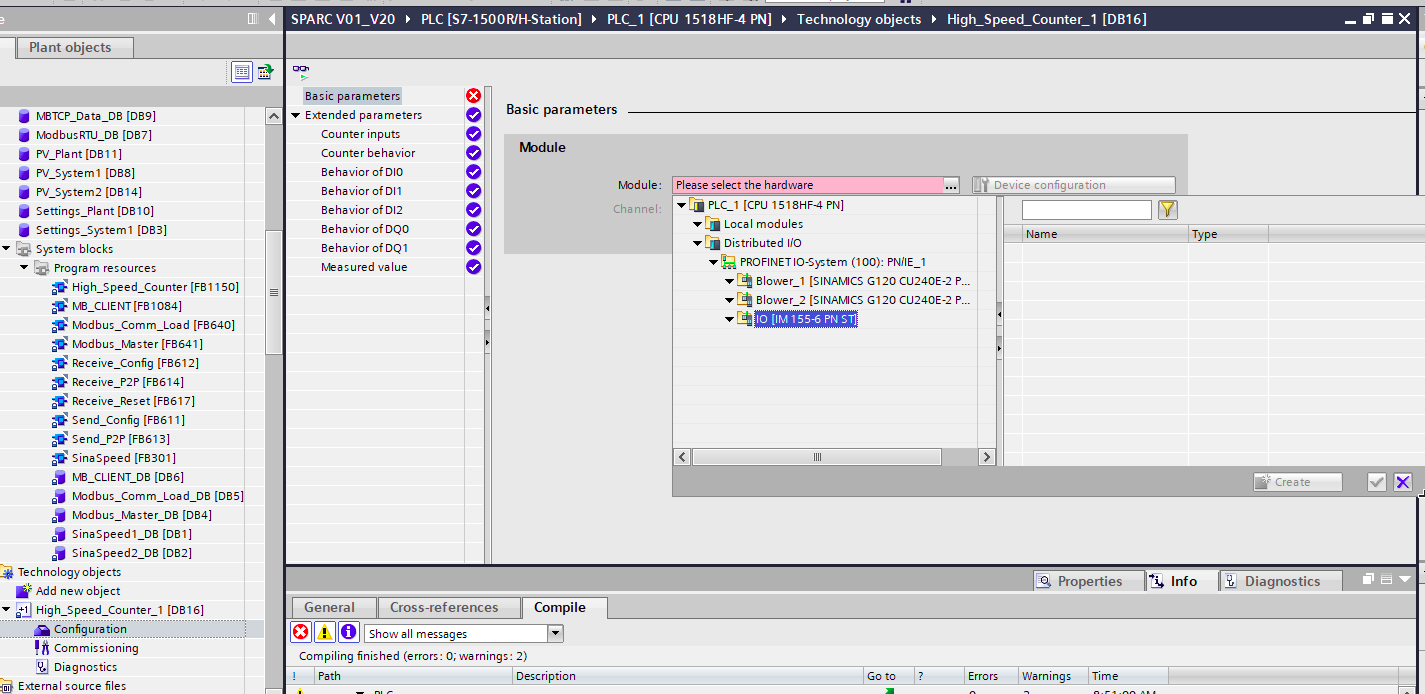The height and width of the screenshot is (694, 1425).
Task: Toggle the information messages filter button
Action: pos(348,632)
